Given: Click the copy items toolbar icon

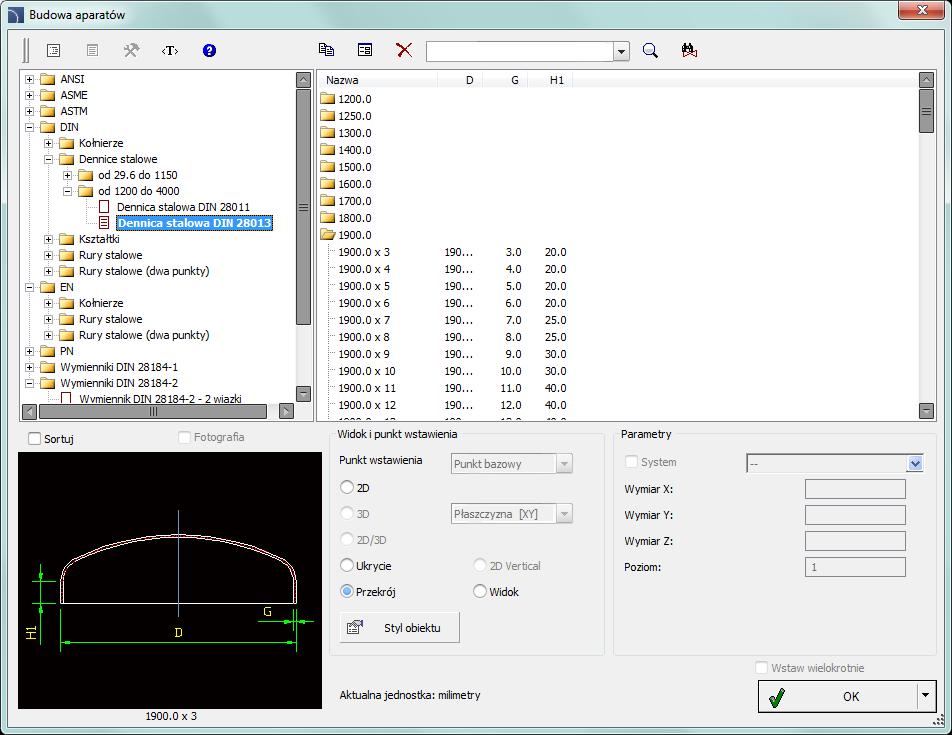Looking at the screenshot, I should (x=327, y=50).
